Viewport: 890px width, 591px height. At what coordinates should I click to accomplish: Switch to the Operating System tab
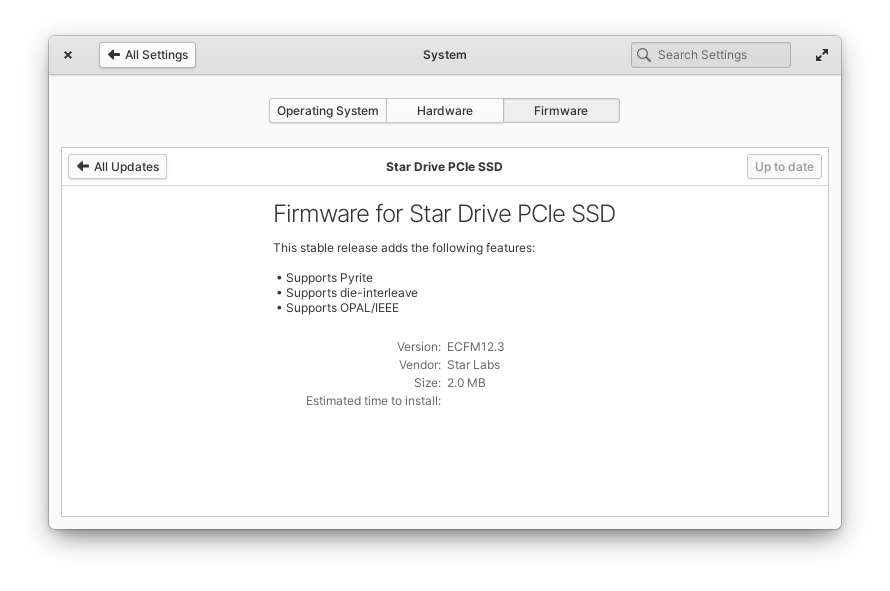[327, 111]
